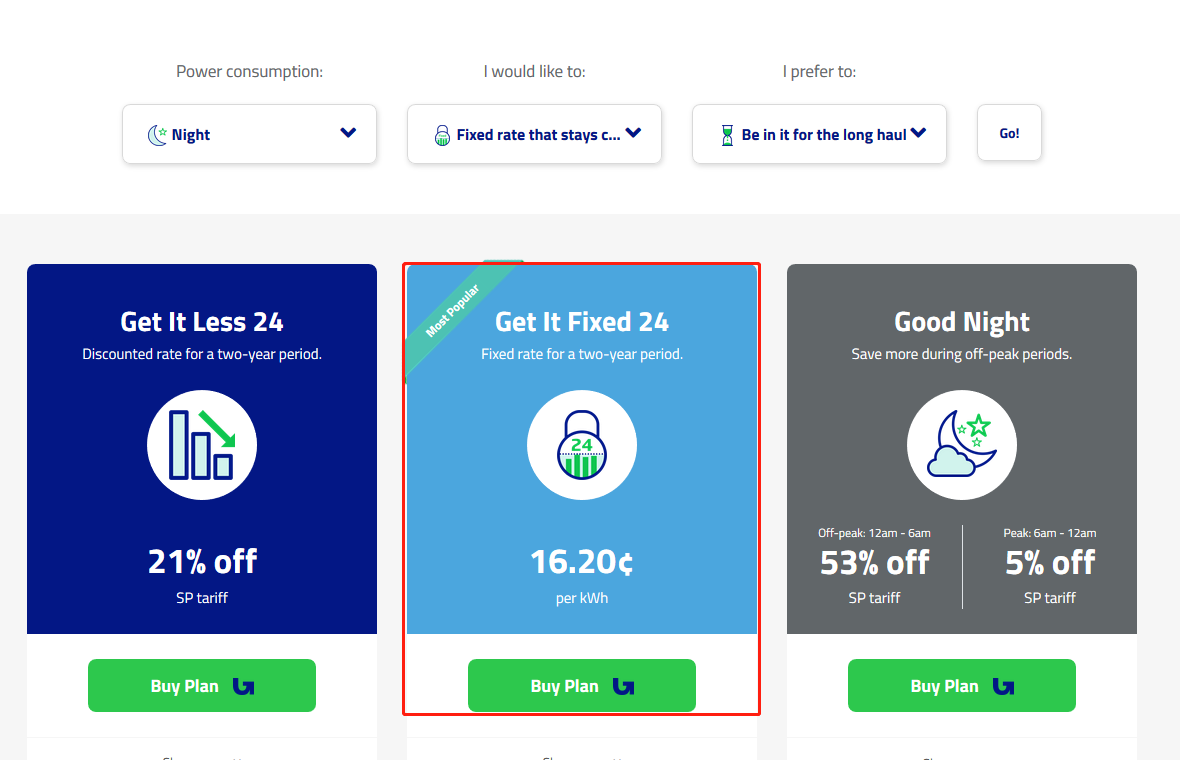Click the 24 padlock plan icon
The image size is (1180, 760).
click(x=582, y=445)
